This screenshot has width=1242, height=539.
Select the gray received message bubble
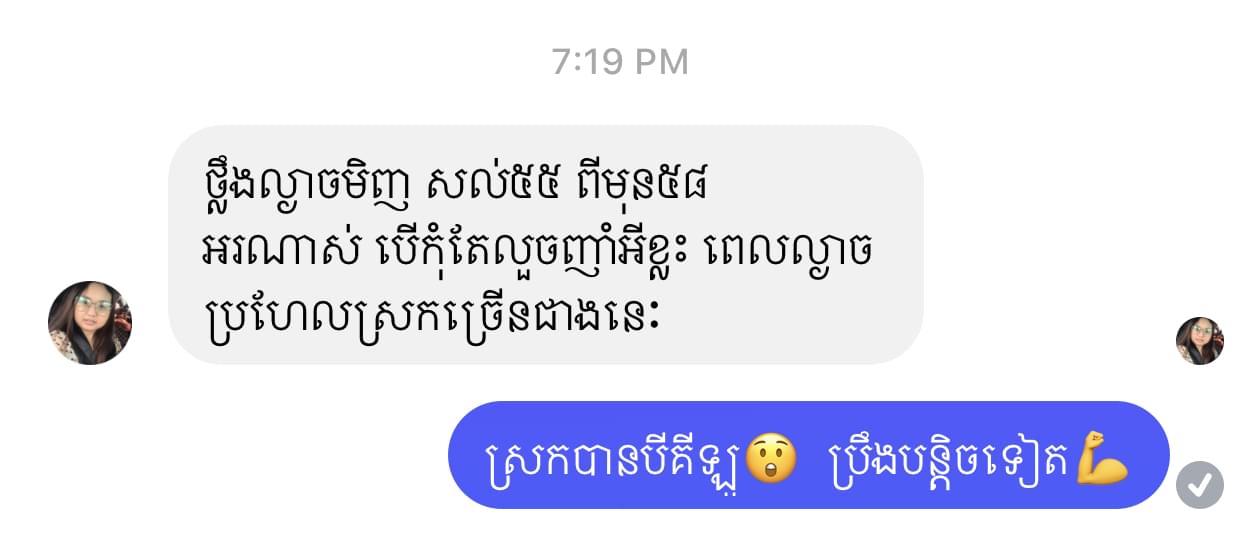tap(545, 244)
